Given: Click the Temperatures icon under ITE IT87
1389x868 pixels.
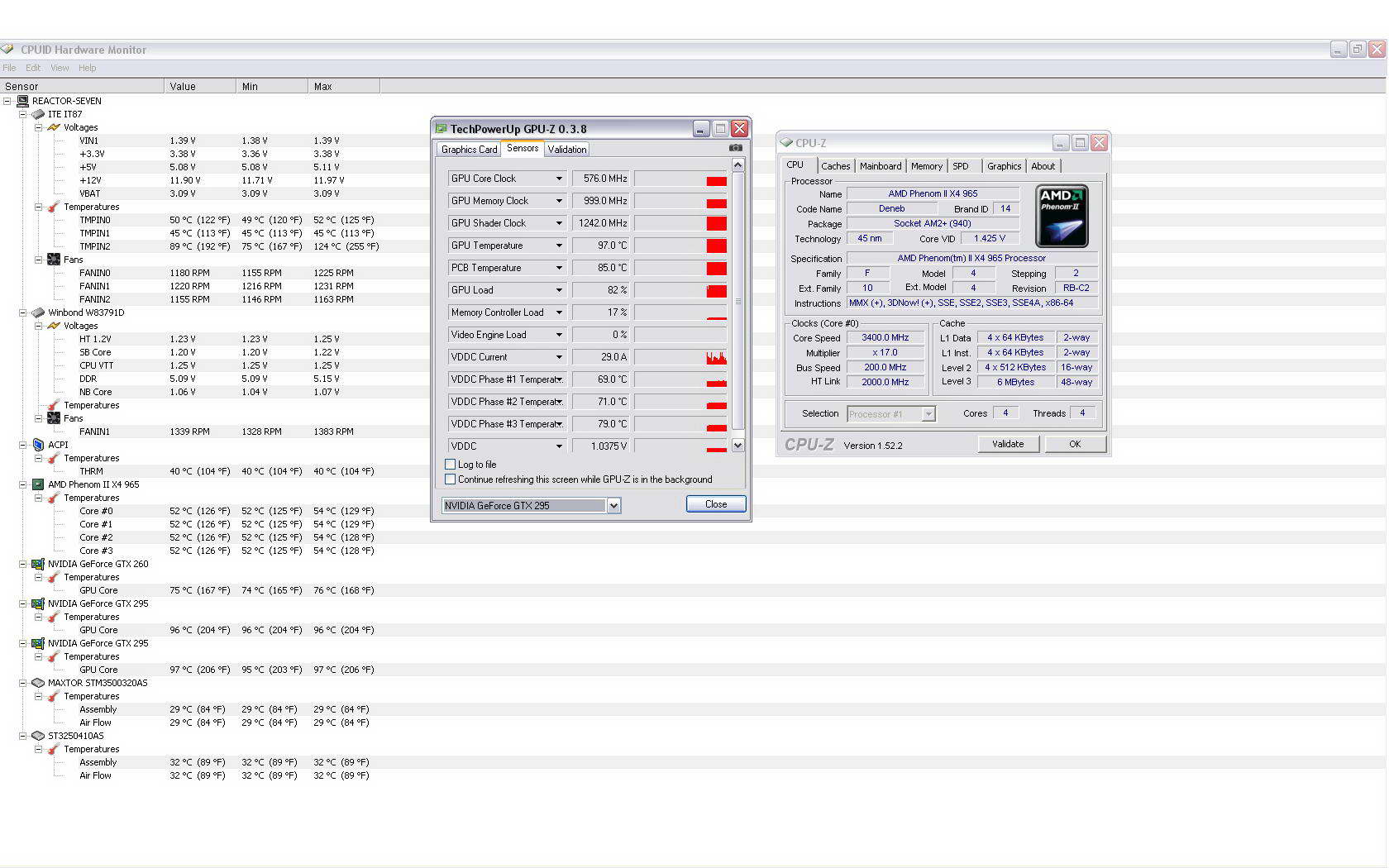Looking at the screenshot, I should click(x=54, y=207).
